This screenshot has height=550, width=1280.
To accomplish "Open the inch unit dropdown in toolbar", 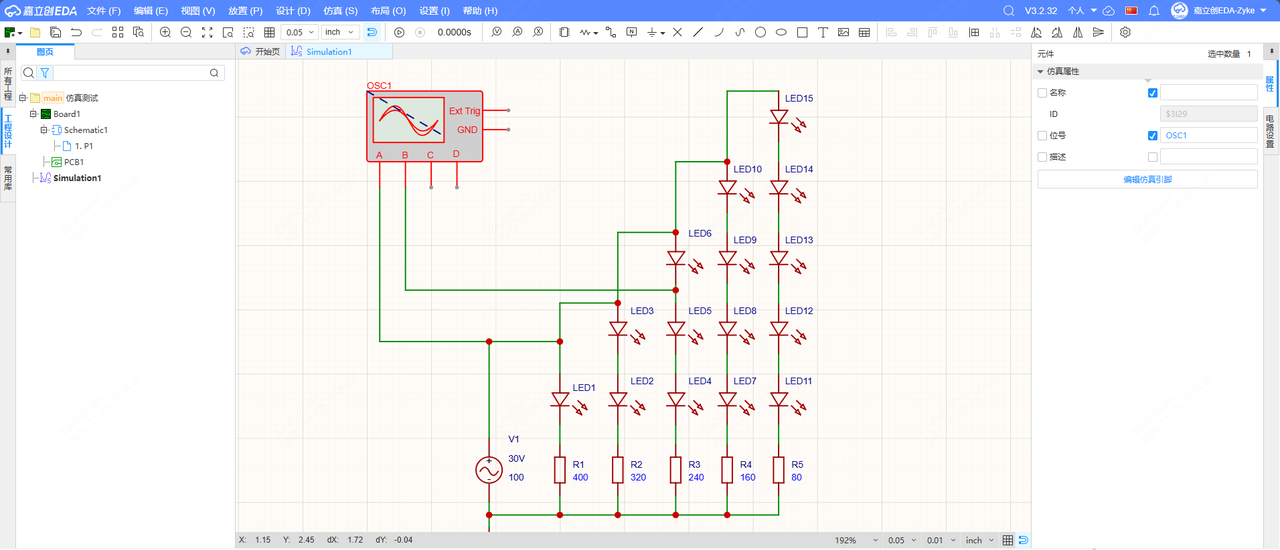I will click(339, 32).
